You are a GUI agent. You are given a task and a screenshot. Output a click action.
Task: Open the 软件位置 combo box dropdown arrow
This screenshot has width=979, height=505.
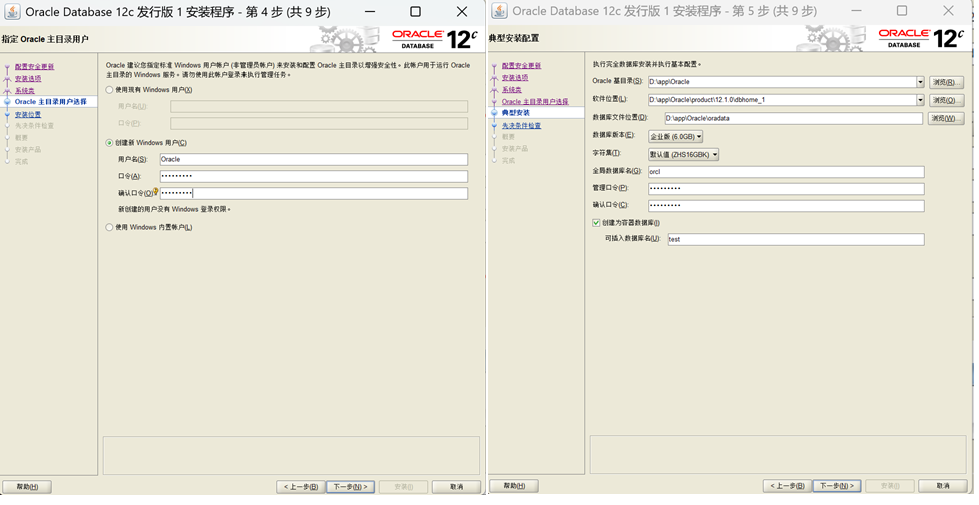coord(920,100)
